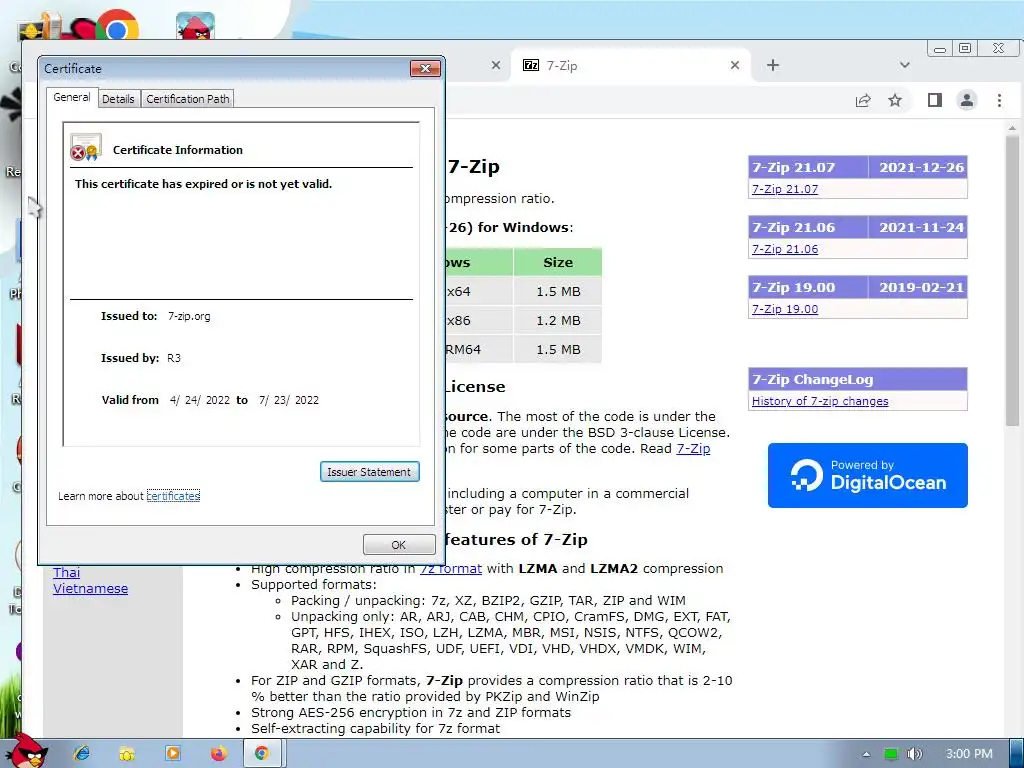Close the partially hidden browser tab

496,65
